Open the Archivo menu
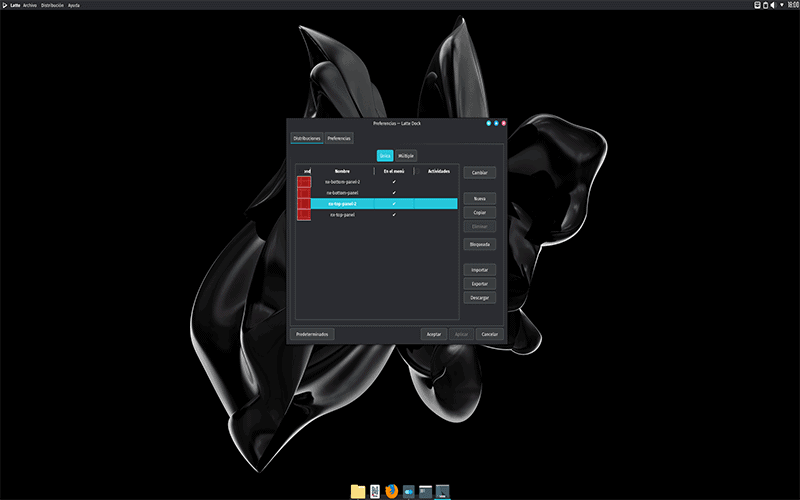Image resolution: width=800 pixels, height=500 pixels. [29, 5]
